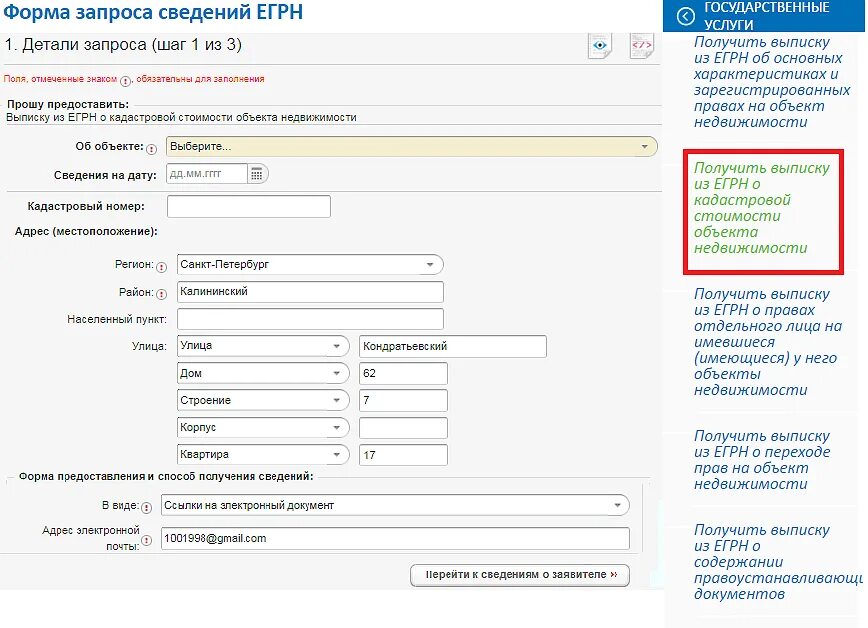Click the empty Населенный пункт field
This screenshot has height=628, width=868.
coord(310,319)
